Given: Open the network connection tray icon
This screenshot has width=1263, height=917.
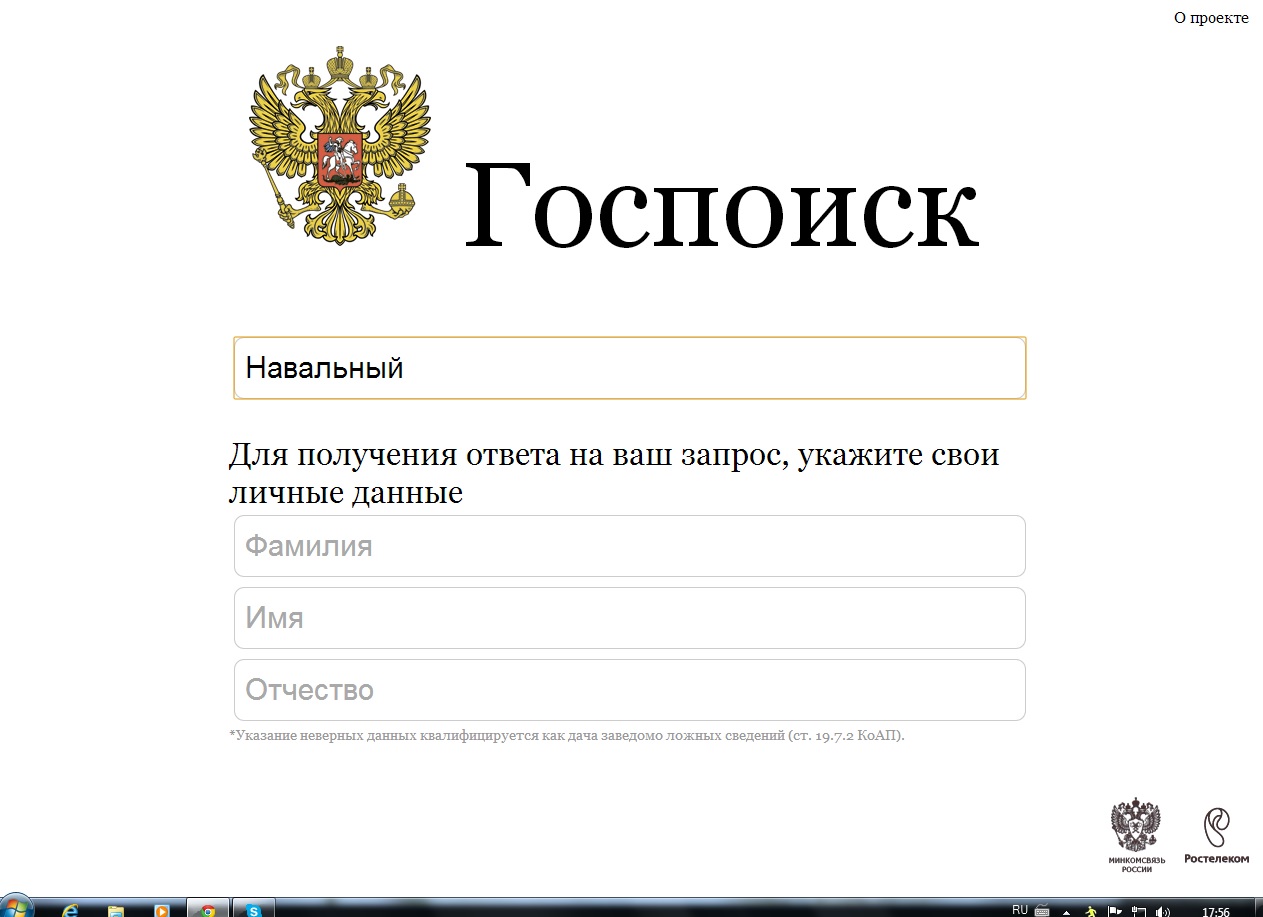Looking at the screenshot, I should coord(1139,911).
